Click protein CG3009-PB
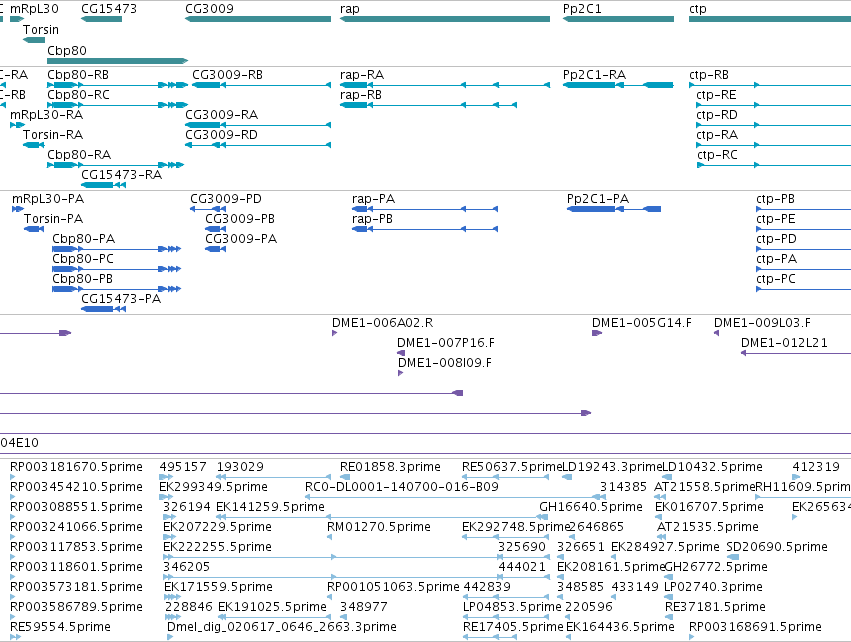Image resolution: width=851 pixels, height=642 pixels. pos(215,229)
